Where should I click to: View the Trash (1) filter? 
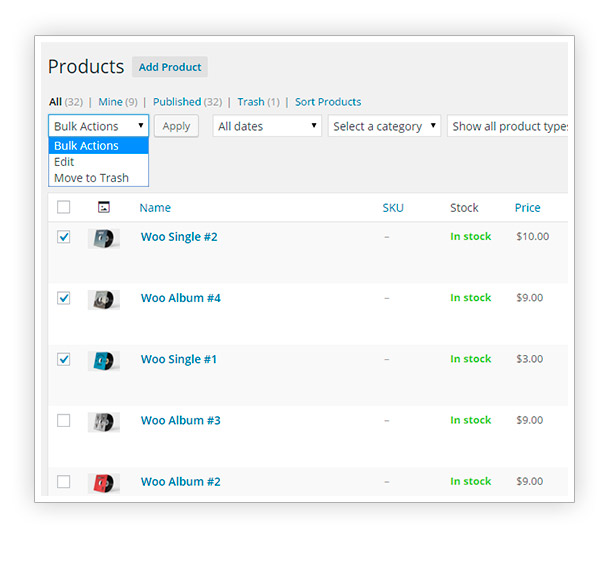(258, 102)
